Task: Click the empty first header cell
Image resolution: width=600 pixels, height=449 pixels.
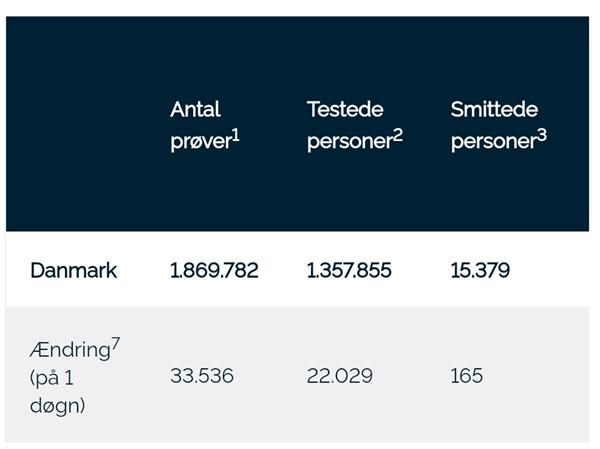Action: (82, 124)
